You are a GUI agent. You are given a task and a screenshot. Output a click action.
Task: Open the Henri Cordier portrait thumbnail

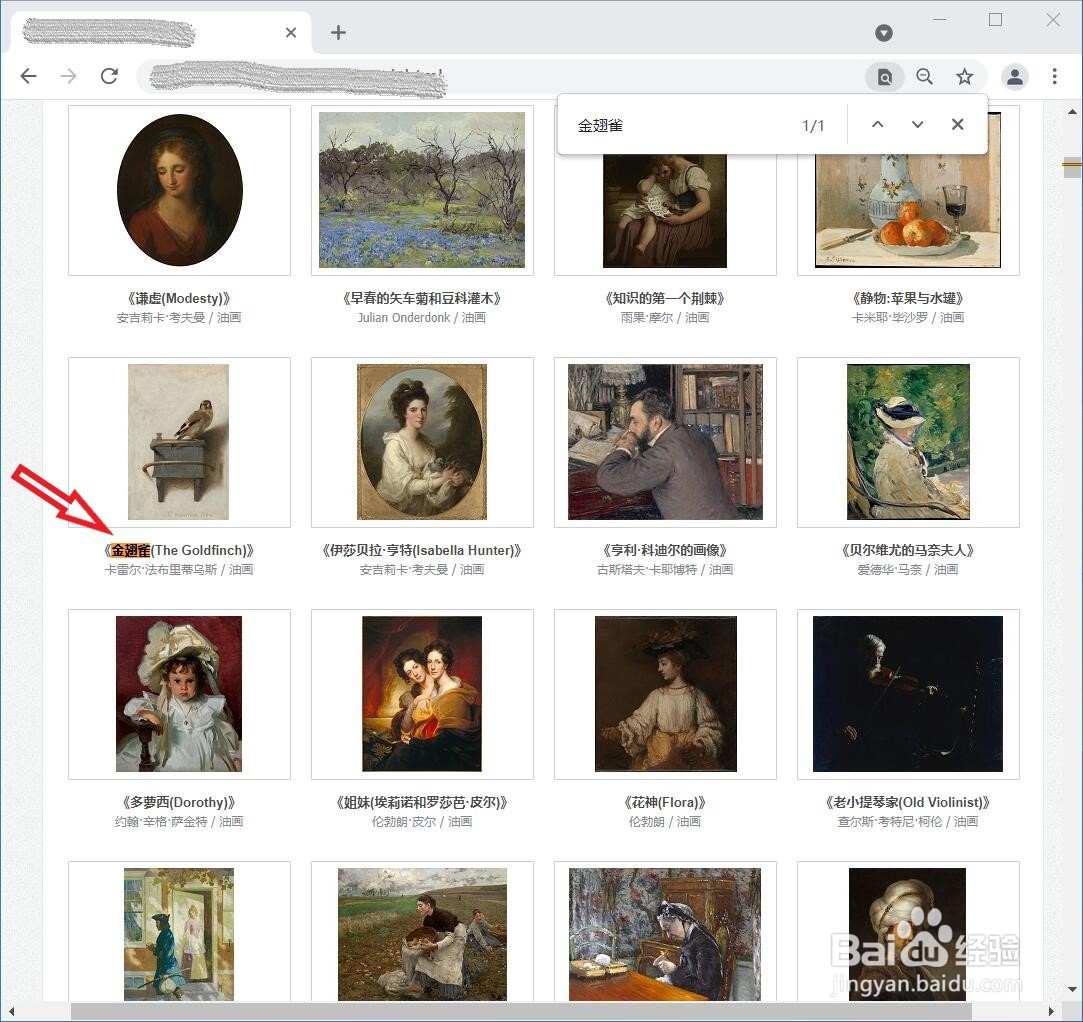(665, 442)
